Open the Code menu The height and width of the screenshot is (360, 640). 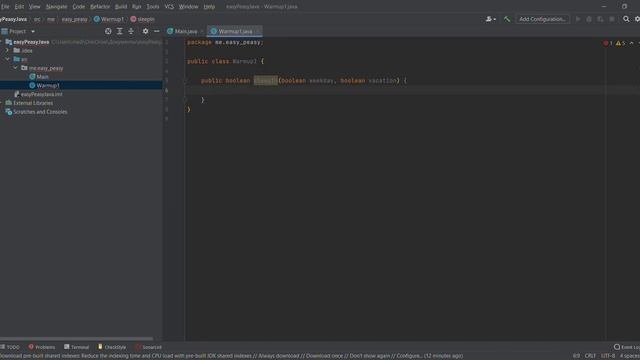[78, 7]
